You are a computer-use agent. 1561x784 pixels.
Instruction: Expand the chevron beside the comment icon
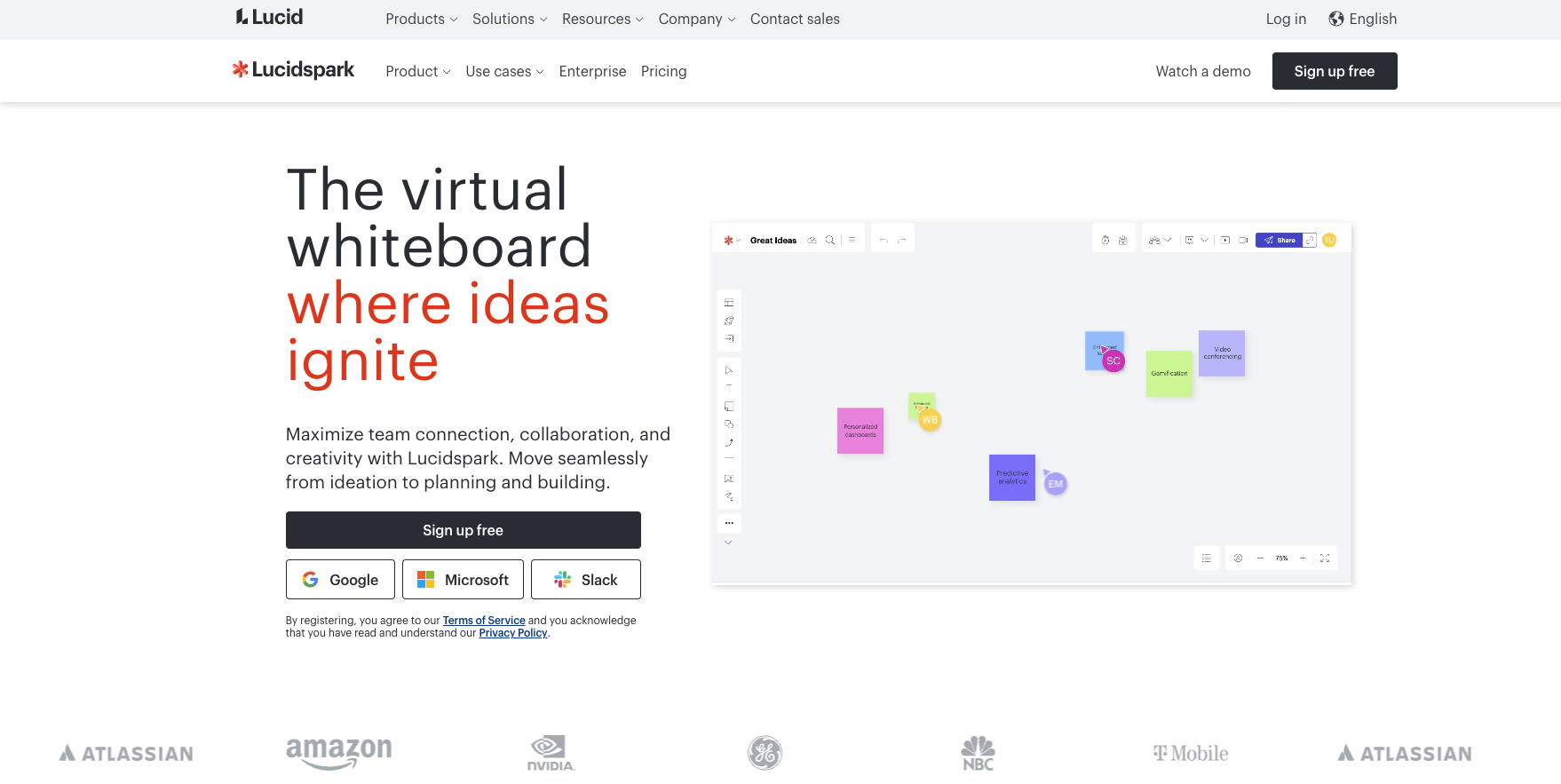1204,240
